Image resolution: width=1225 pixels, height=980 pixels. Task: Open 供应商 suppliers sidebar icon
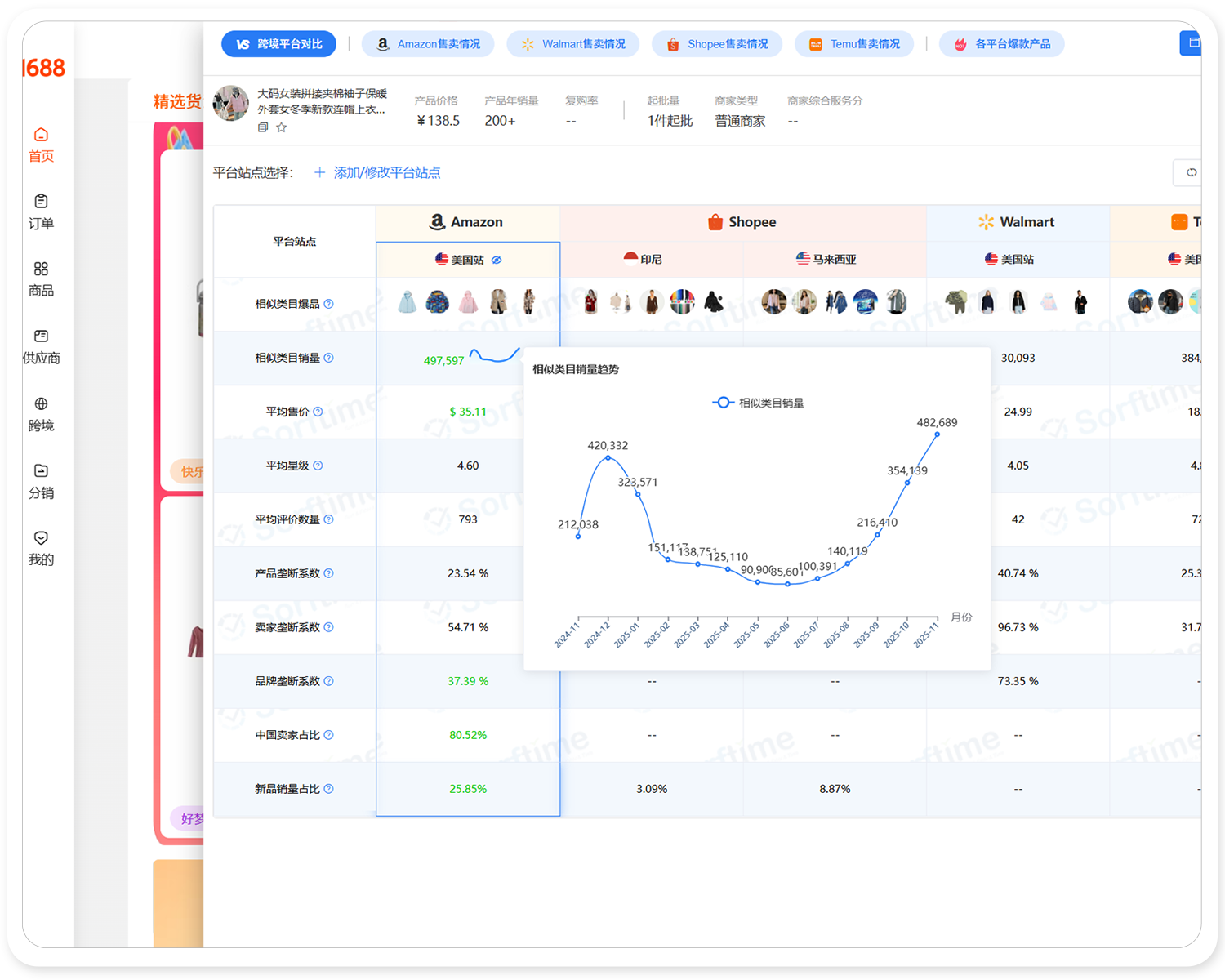(x=41, y=336)
